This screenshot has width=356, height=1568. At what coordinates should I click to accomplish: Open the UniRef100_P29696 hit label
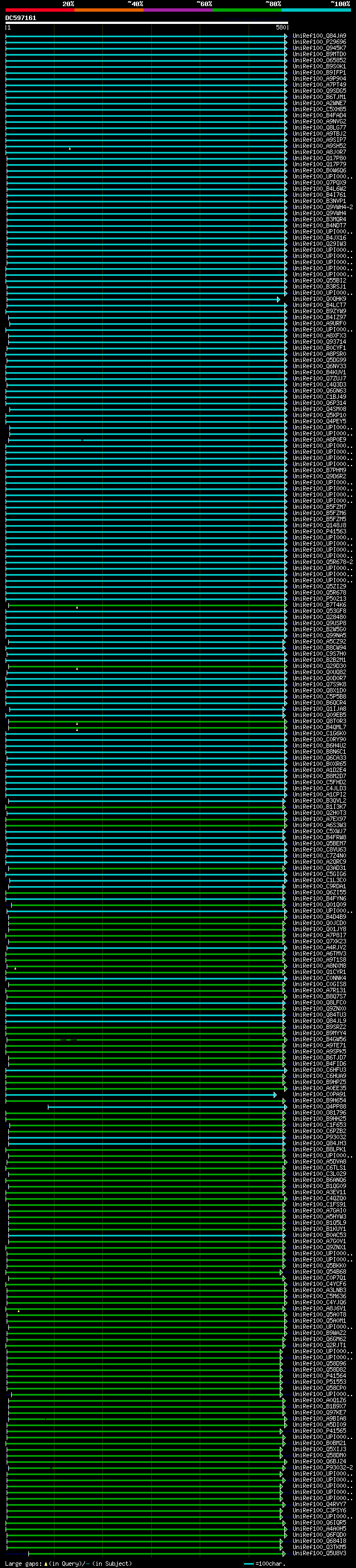point(319,42)
